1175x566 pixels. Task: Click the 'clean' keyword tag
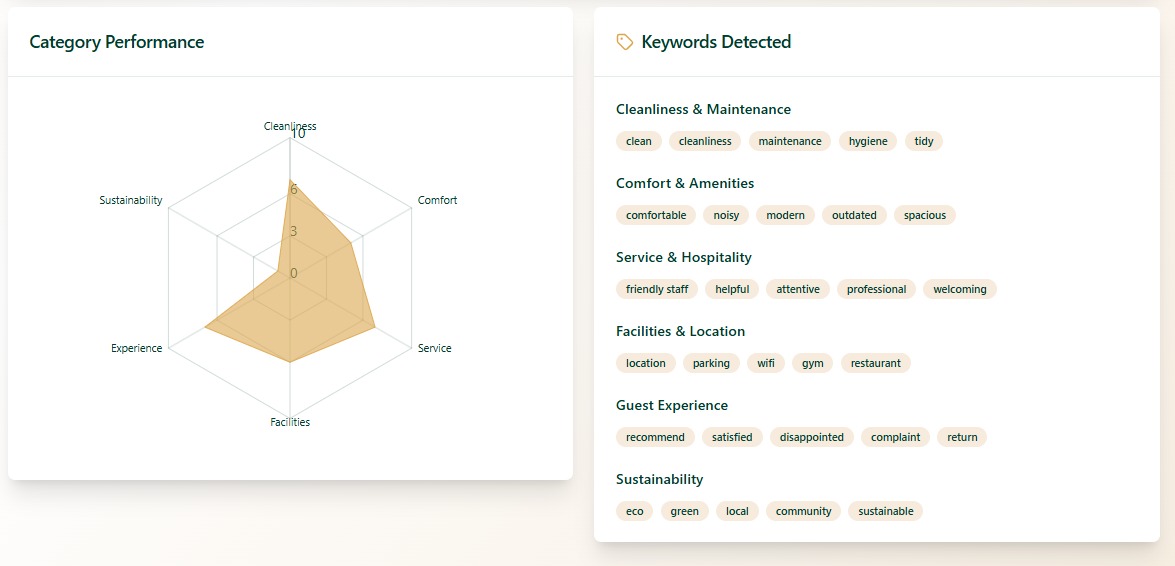tap(638, 141)
